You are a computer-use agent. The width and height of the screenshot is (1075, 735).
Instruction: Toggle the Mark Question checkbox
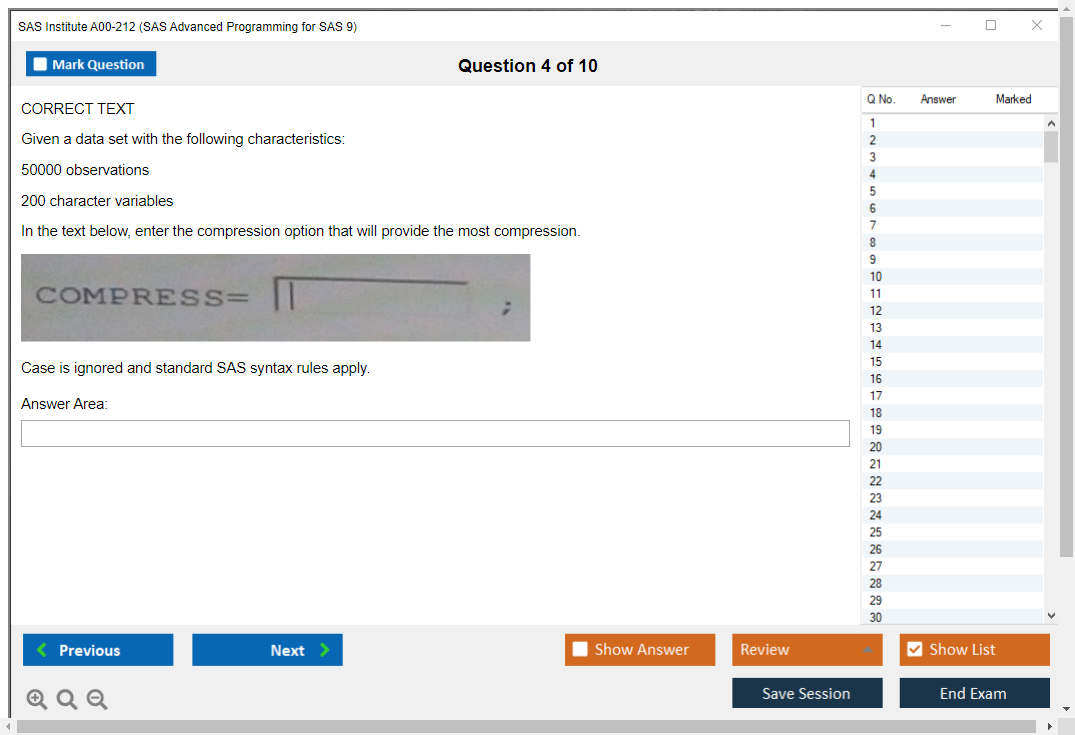click(x=40, y=65)
